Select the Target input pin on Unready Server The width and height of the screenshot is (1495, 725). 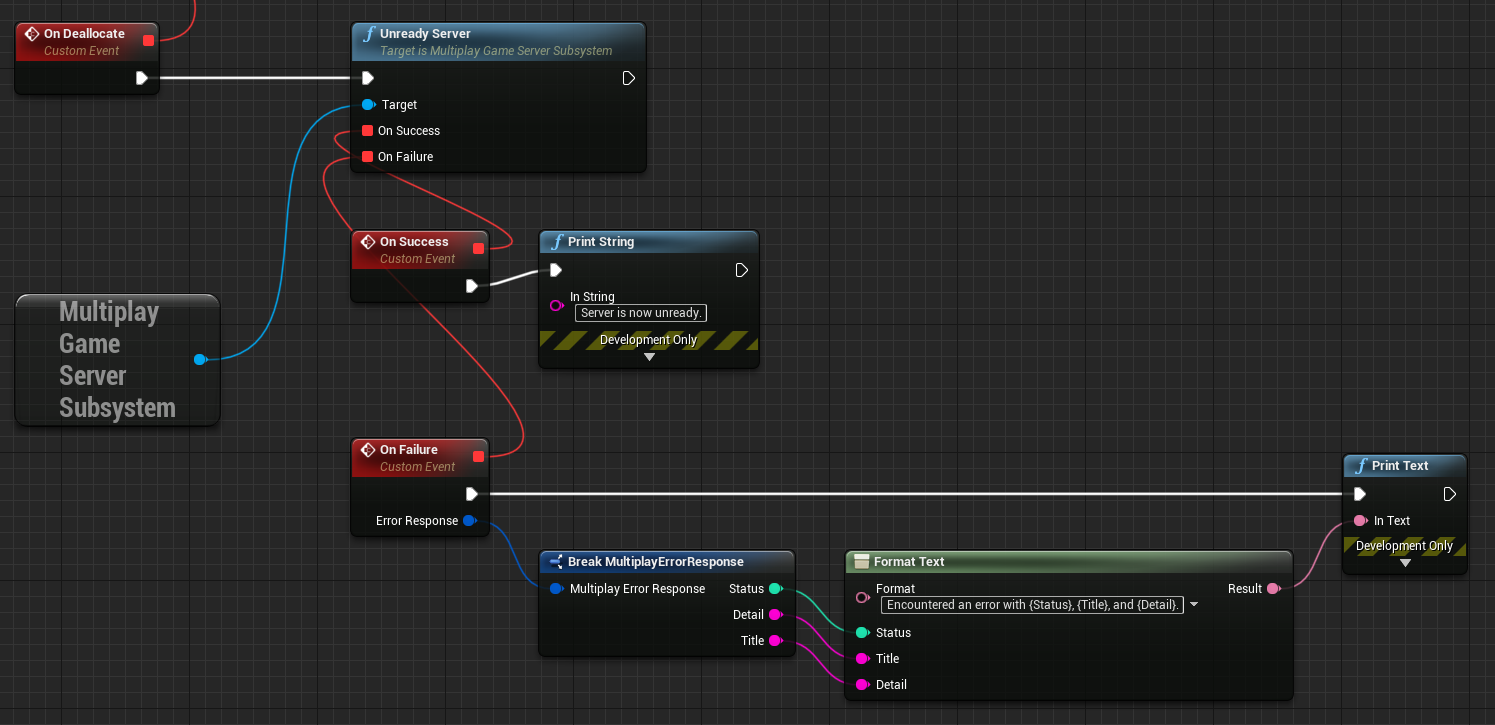(368, 104)
